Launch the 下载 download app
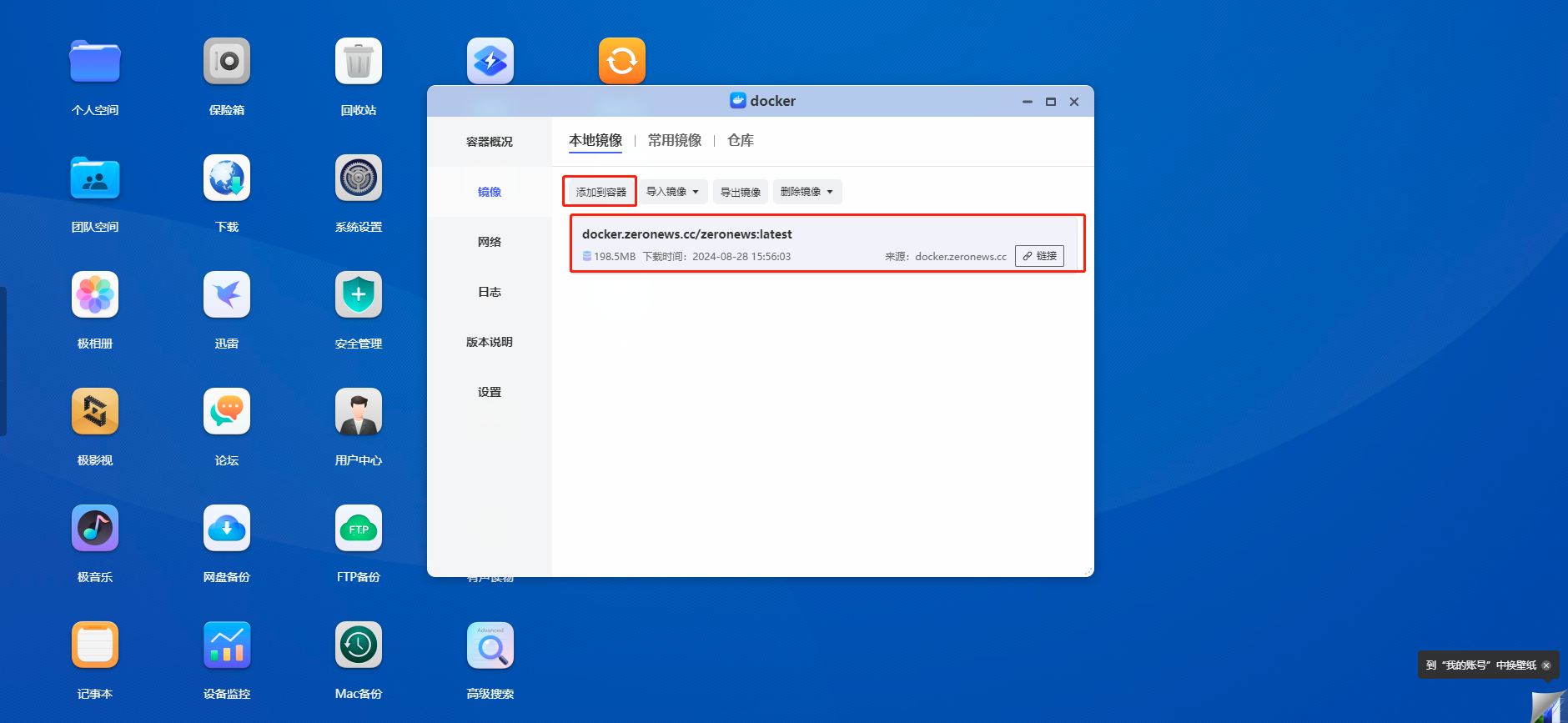The height and width of the screenshot is (723, 1568). click(227, 178)
